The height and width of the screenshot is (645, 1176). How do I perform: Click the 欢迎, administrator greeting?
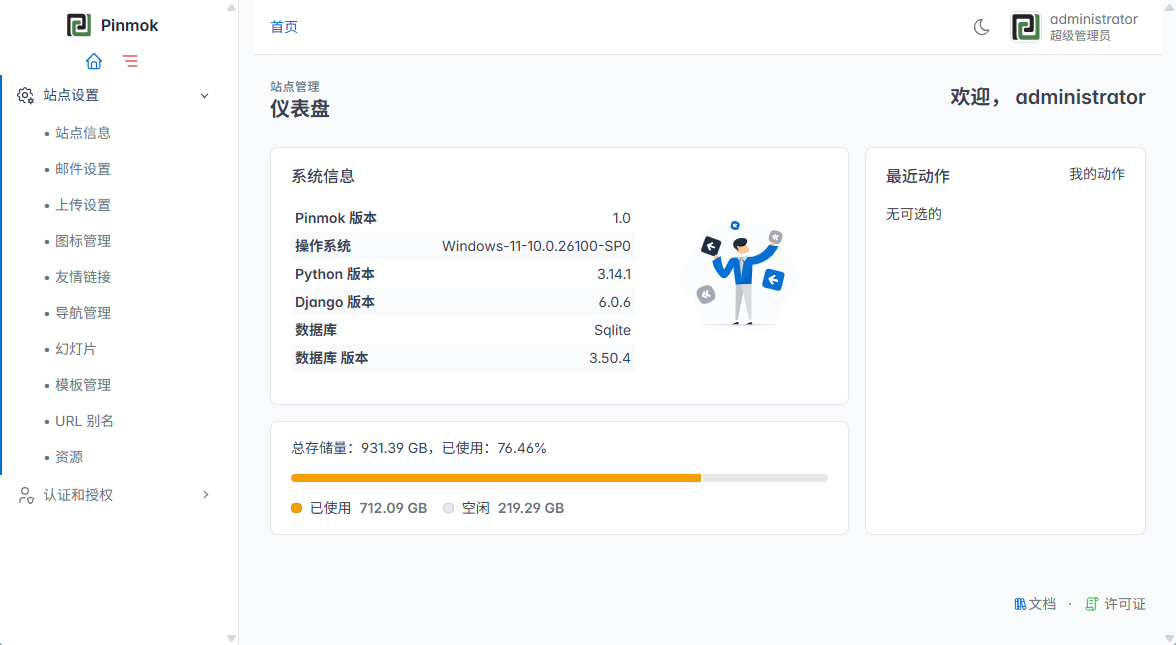click(x=1048, y=98)
